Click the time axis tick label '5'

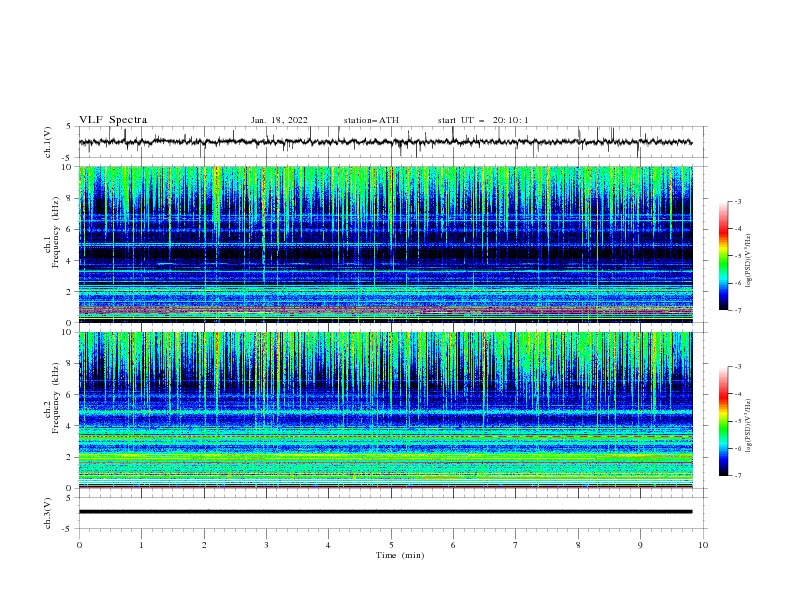(x=391, y=545)
